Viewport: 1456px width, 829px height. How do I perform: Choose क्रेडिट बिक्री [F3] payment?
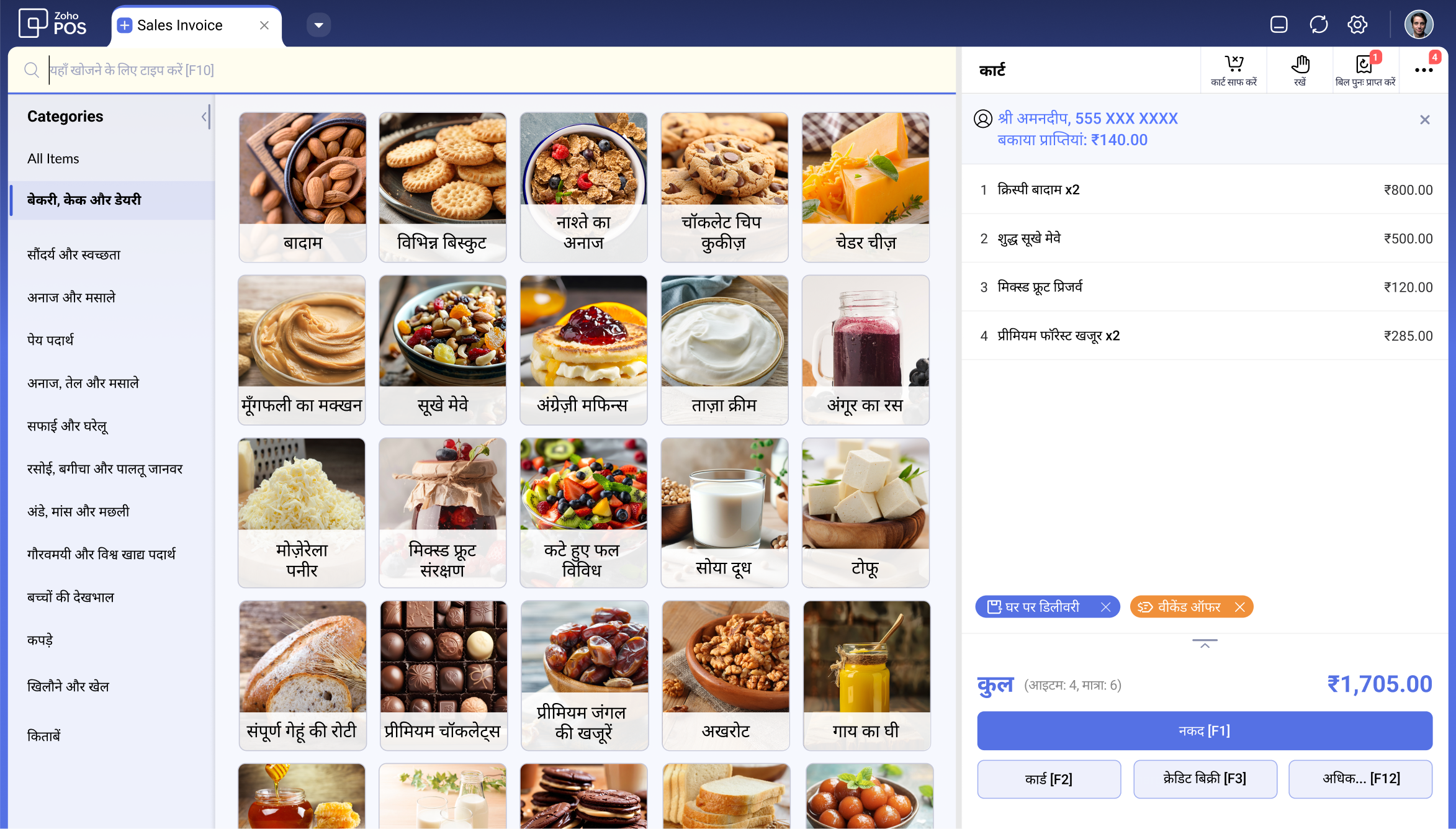pyautogui.click(x=1205, y=779)
